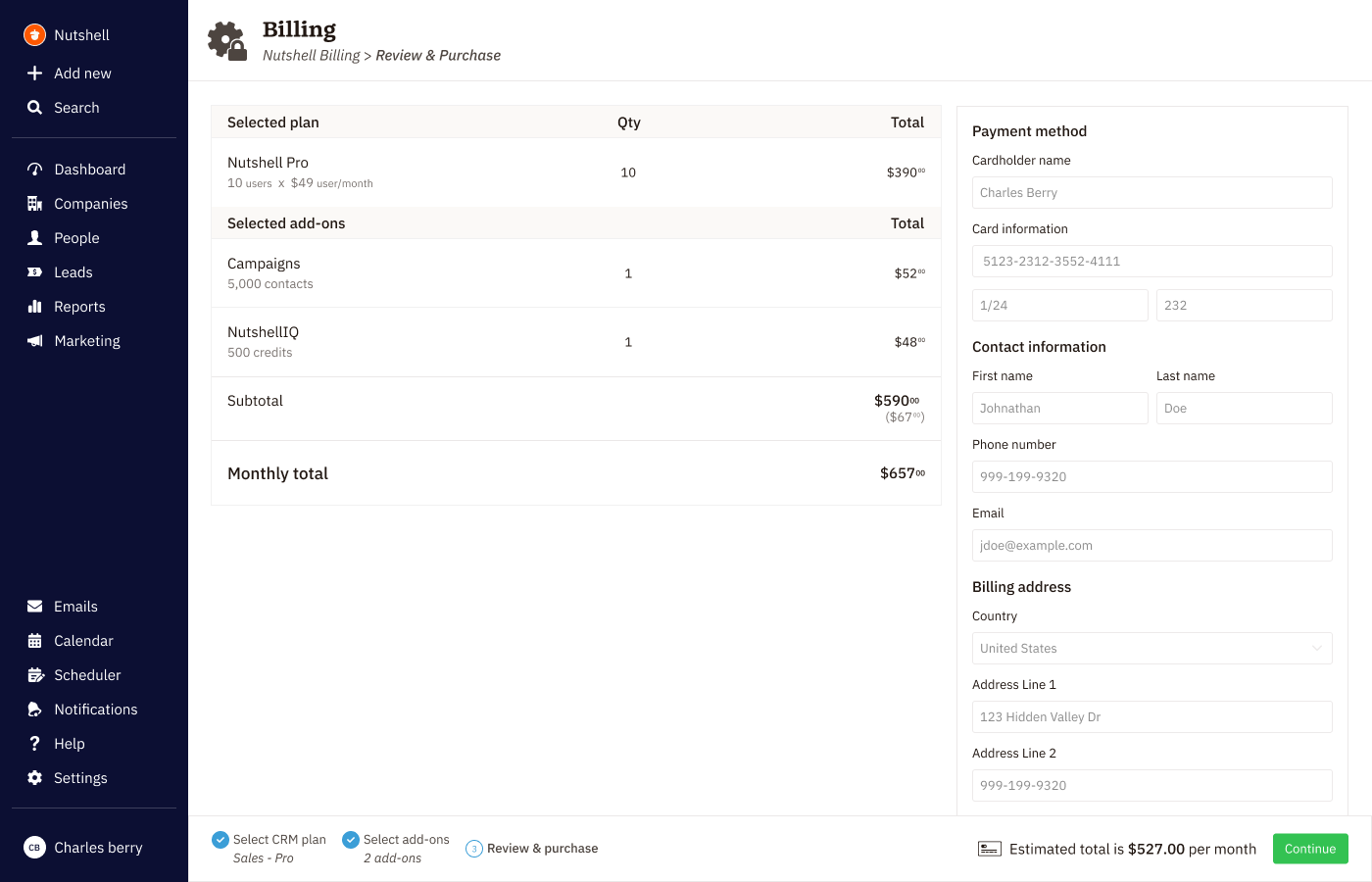Click the '5,000 contacts' text
This screenshot has width=1372, height=882.
point(270,284)
